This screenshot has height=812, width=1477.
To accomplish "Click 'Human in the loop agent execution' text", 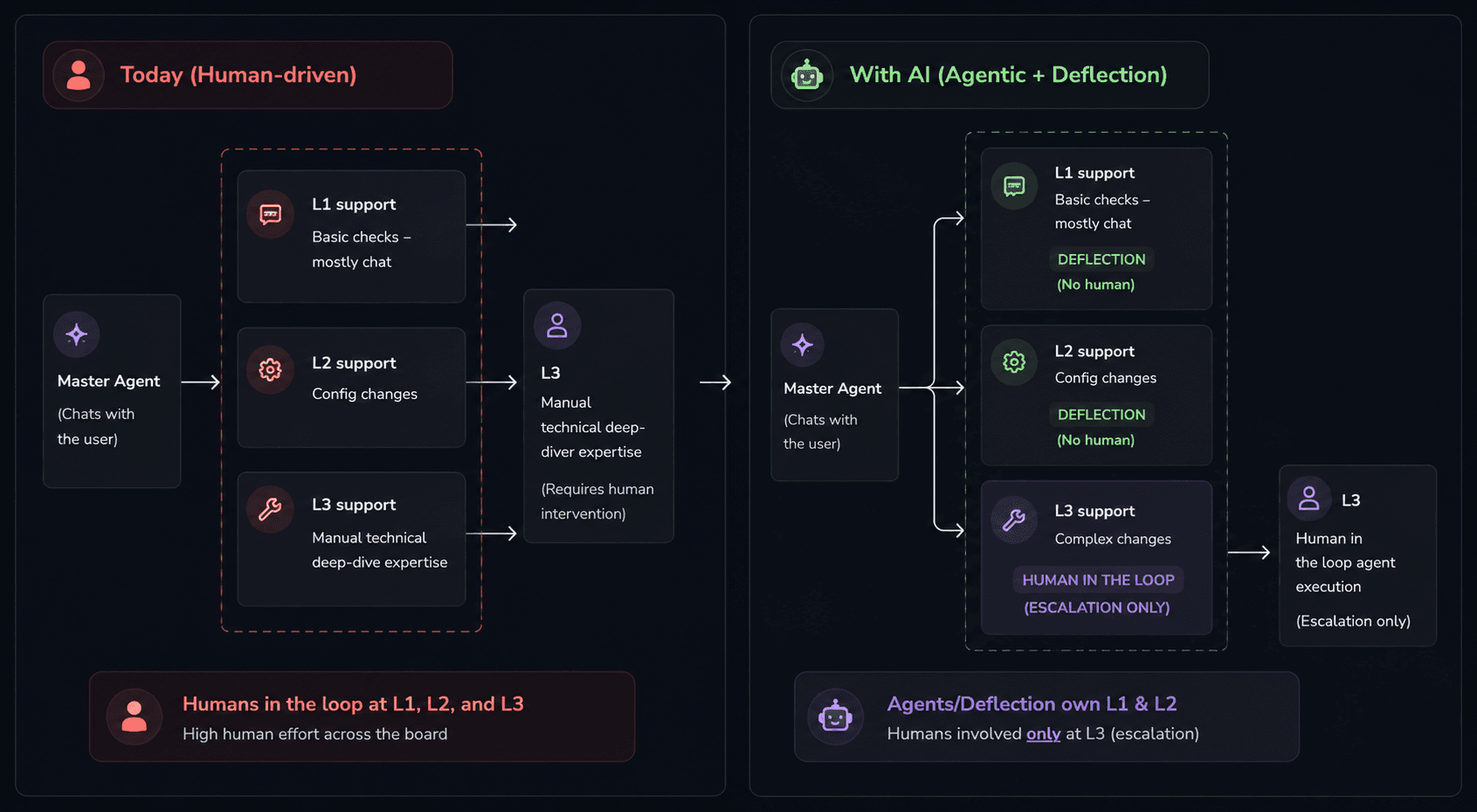I will click(x=1345, y=562).
